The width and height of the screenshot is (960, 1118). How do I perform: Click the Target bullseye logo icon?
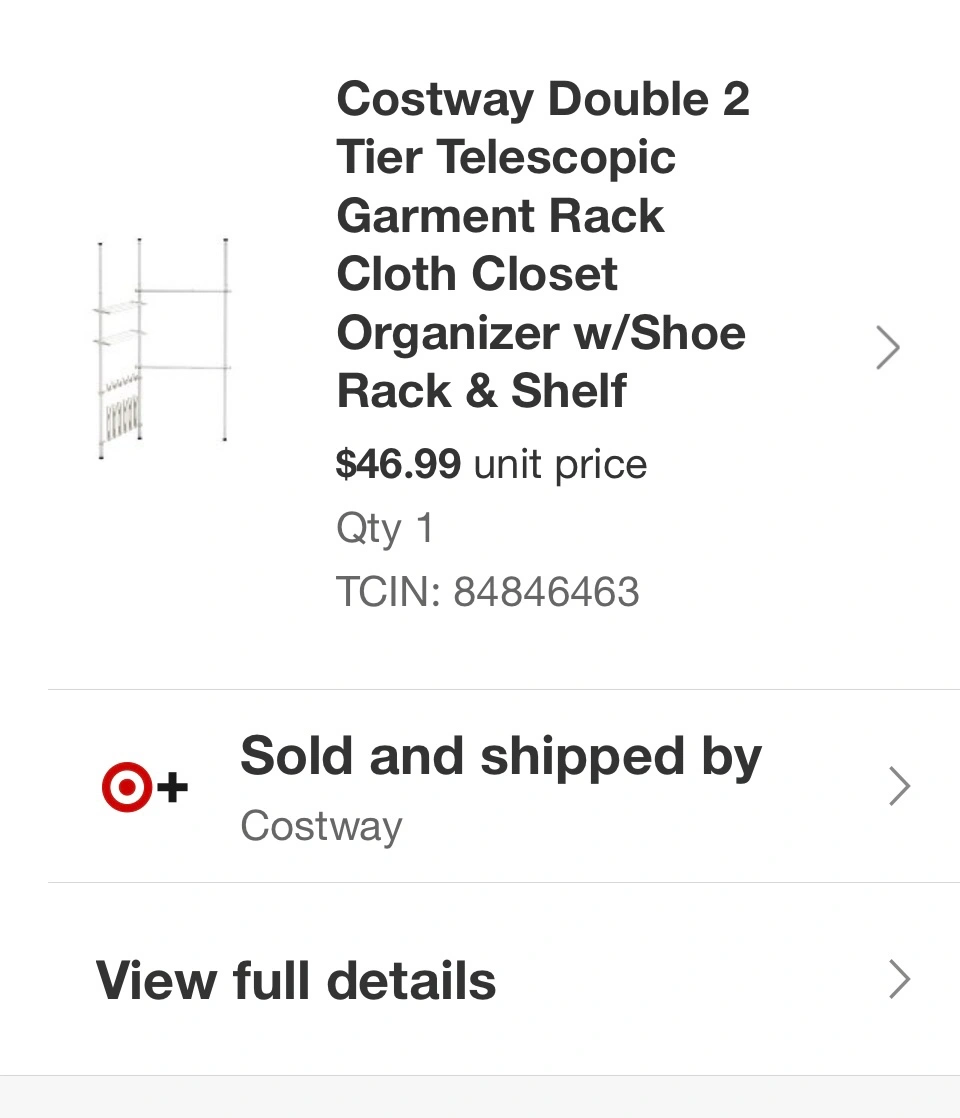(127, 787)
